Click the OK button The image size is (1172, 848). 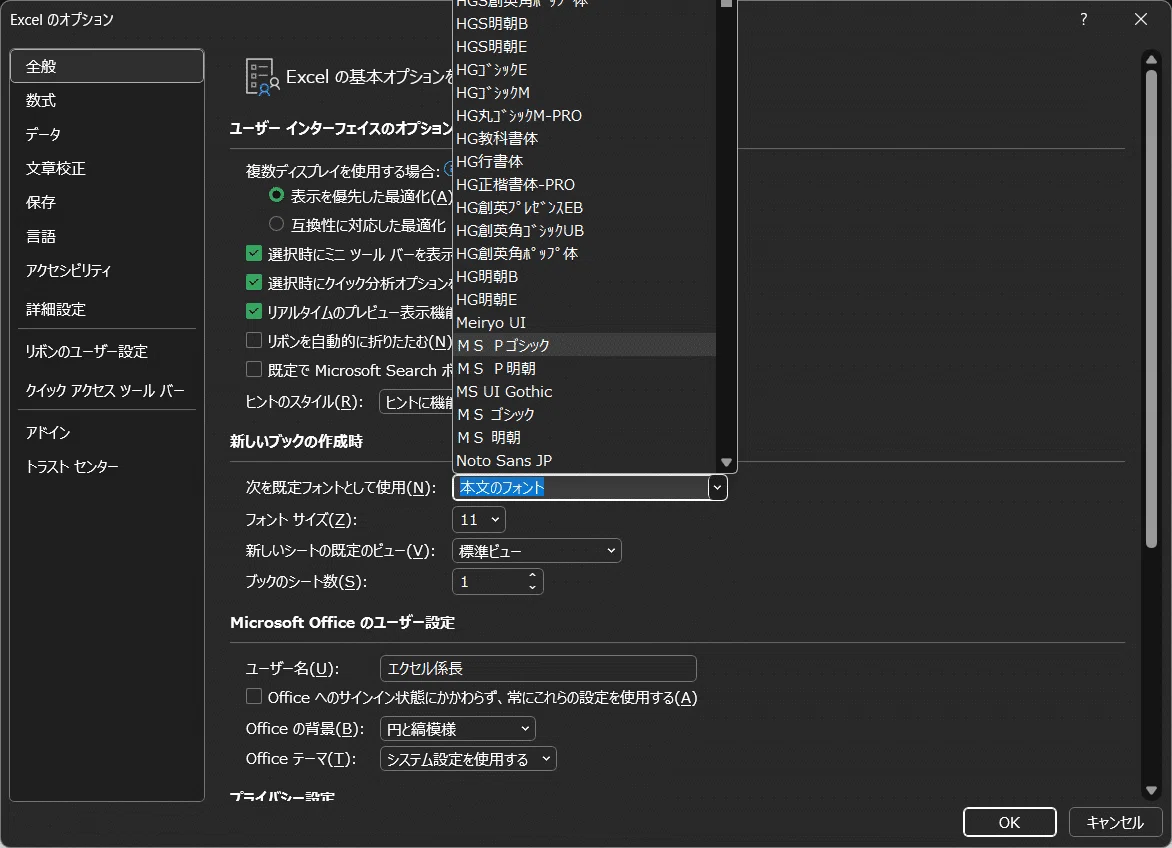pyautogui.click(x=1009, y=822)
